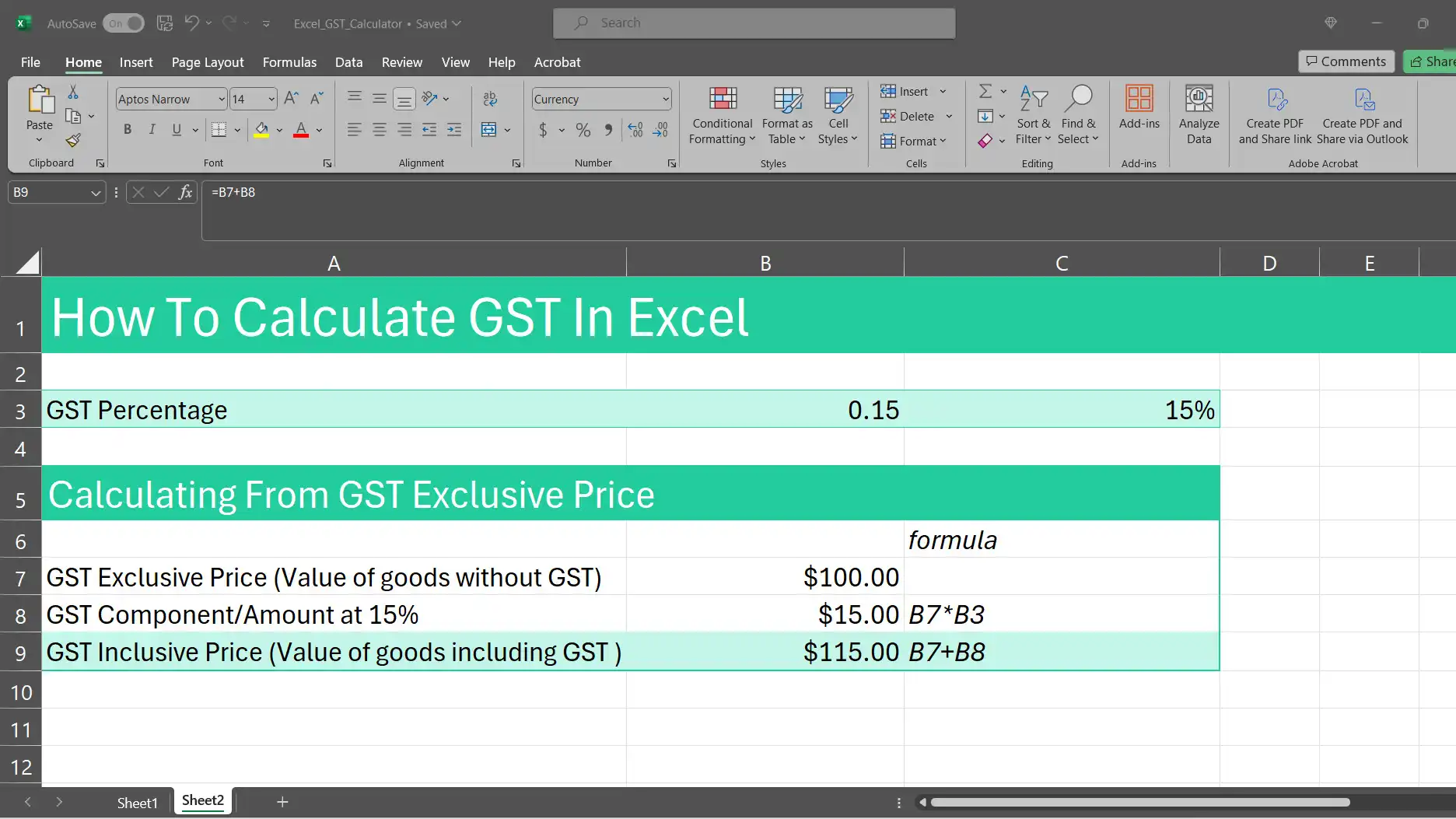Toggle Underline formatting
The width and height of the screenshot is (1456, 819).
point(177,130)
